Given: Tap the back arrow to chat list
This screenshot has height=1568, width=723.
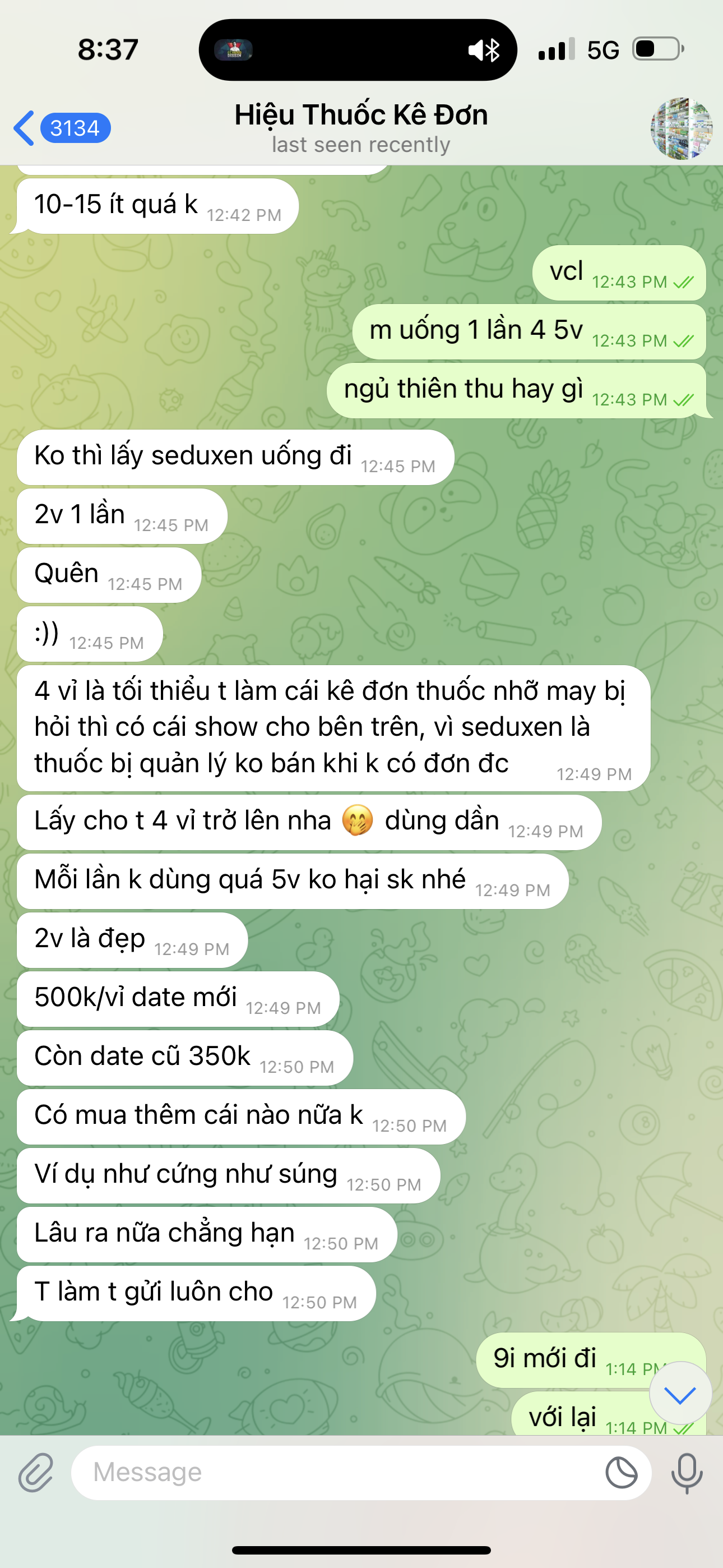Looking at the screenshot, I should click(x=24, y=128).
